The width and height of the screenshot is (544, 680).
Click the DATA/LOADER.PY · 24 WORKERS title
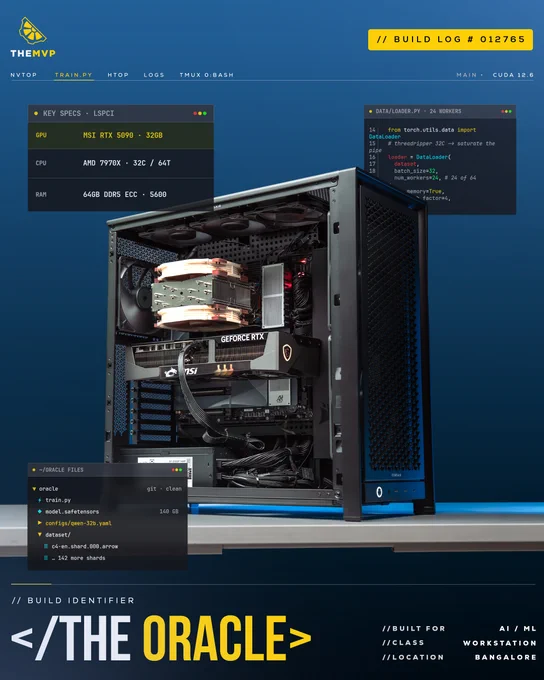point(418,111)
